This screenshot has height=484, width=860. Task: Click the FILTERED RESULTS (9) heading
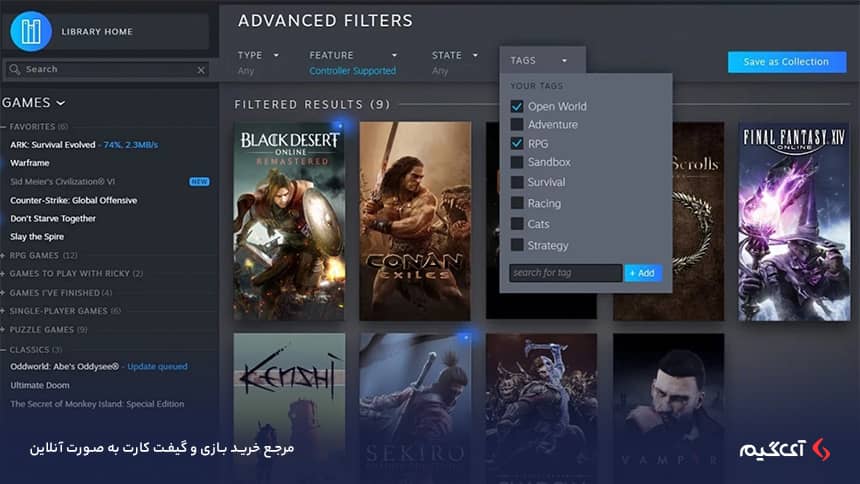(x=312, y=104)
